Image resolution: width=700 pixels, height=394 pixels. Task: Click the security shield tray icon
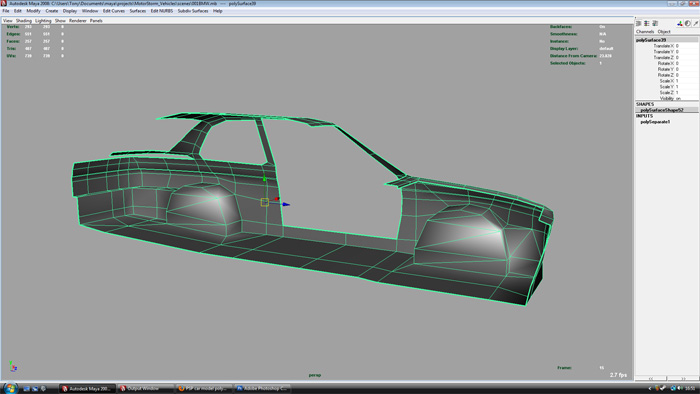click(657, 389)
